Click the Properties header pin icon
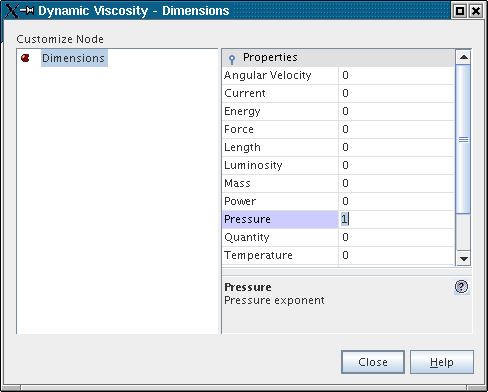The height and width of the screenshot is (392, 488). click(x=232, y=59)
